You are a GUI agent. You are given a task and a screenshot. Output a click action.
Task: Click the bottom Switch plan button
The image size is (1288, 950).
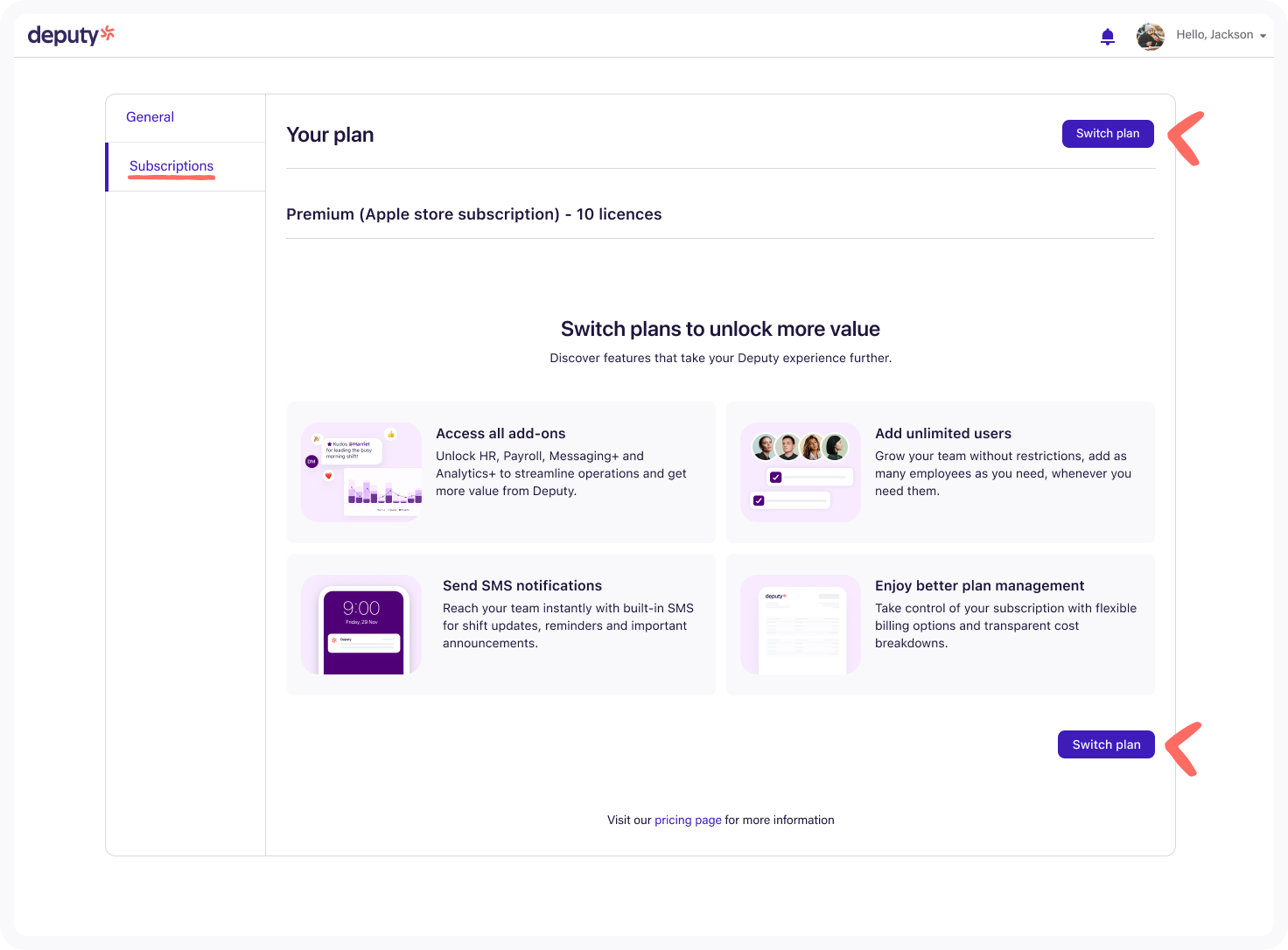tap(1106, 744)
